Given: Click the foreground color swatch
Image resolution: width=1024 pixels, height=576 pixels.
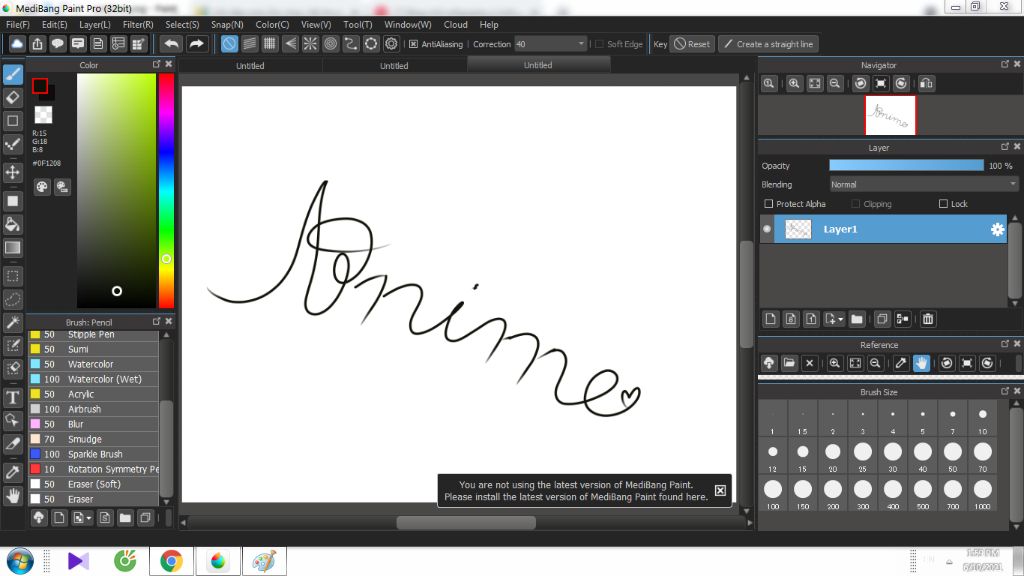Looking at the screenshot, I should (x=40, y=86).
